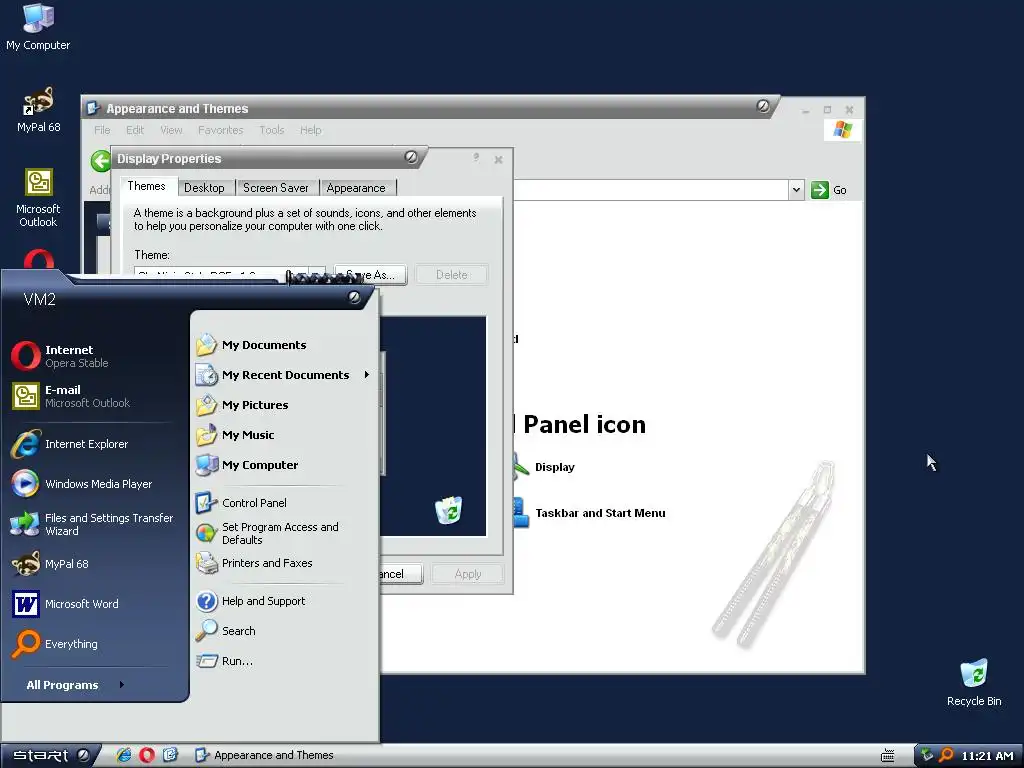Screen dimensions: 1024x768
Task: Switch to Appearance tab in Display Properties
Action: point(356,188)
